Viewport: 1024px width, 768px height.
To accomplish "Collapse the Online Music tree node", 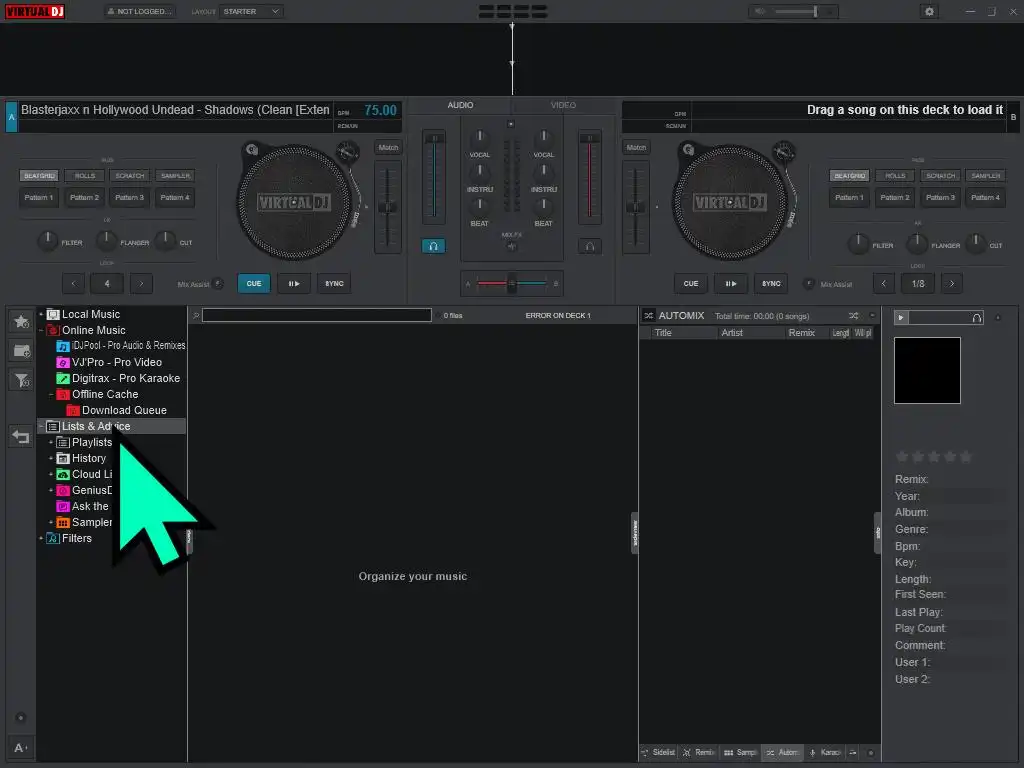I will click(41, 330).
